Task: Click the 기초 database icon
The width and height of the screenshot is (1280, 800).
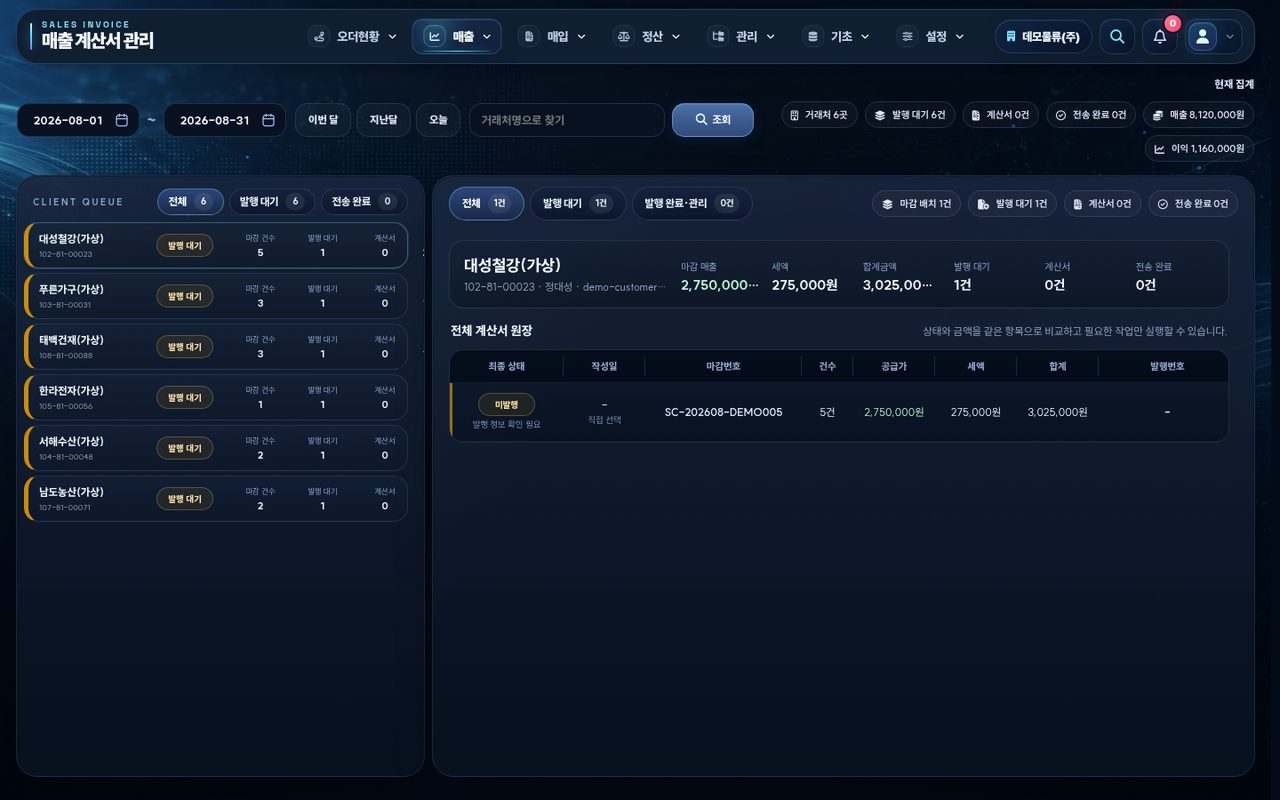Action: click(813, 37)
